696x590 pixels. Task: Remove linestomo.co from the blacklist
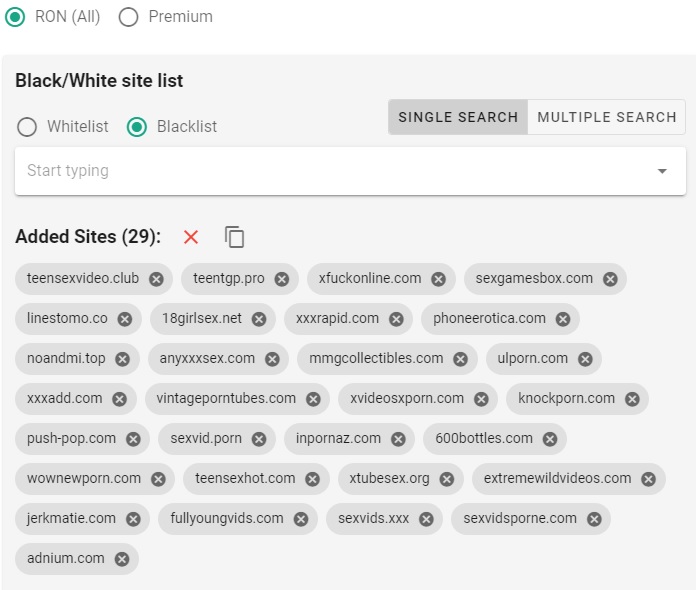[124, 319]
